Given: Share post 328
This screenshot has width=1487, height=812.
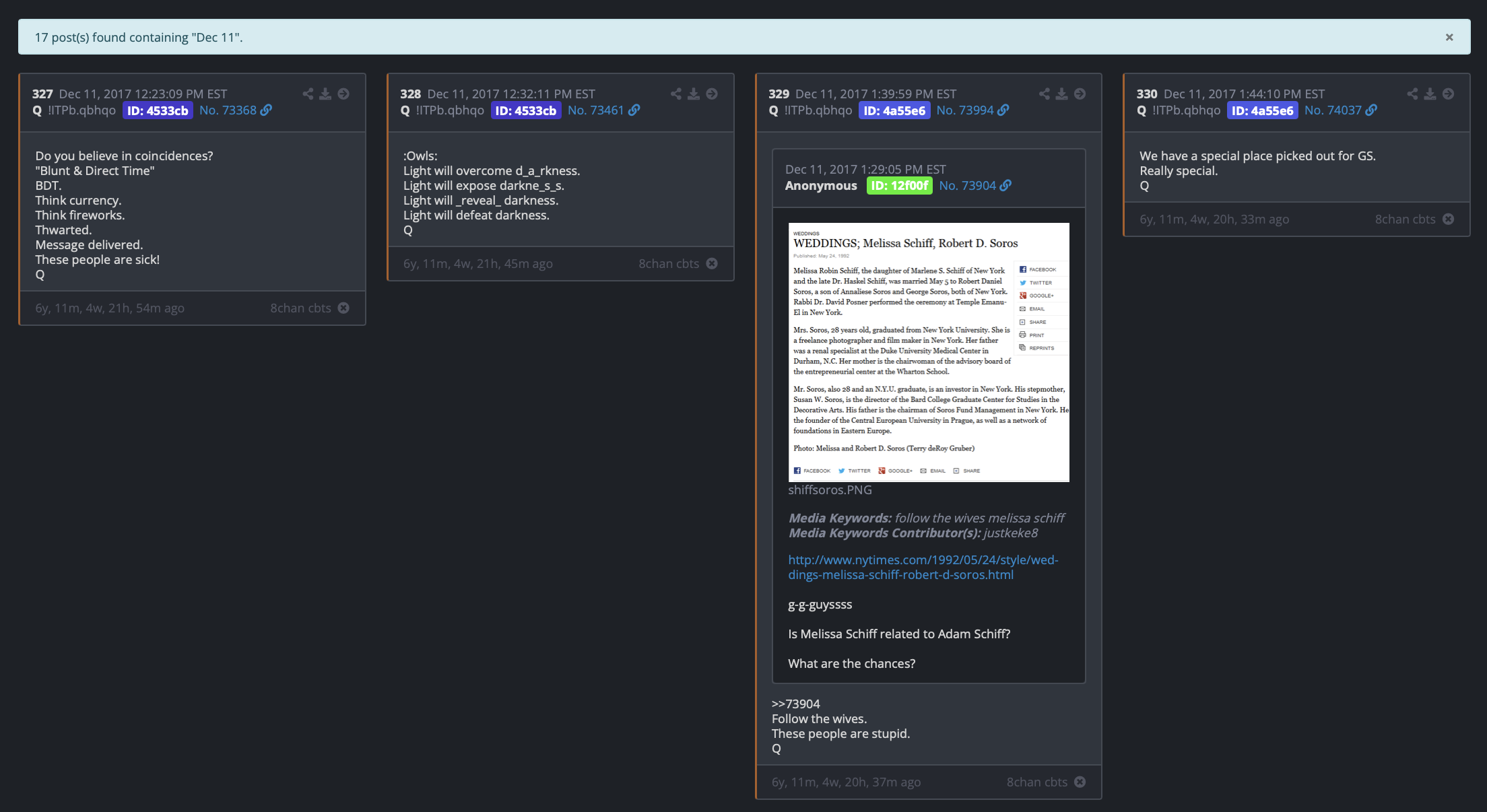Looking at the screenshot, I should (676, 94).
